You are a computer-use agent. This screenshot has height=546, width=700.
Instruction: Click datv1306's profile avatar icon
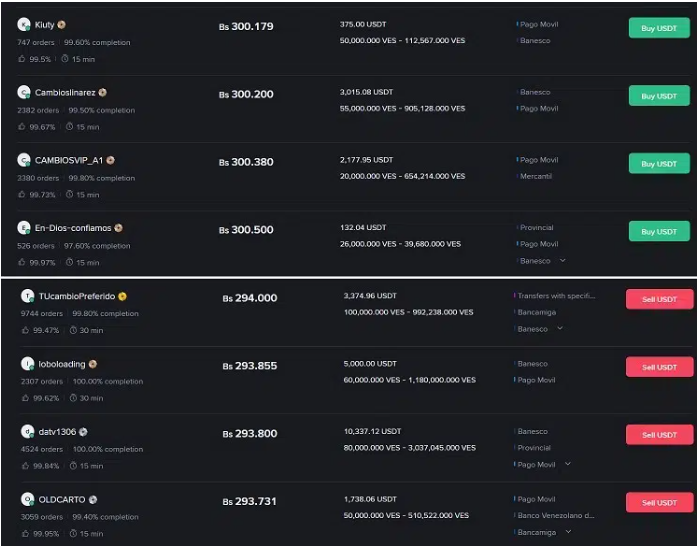[28, 432]
